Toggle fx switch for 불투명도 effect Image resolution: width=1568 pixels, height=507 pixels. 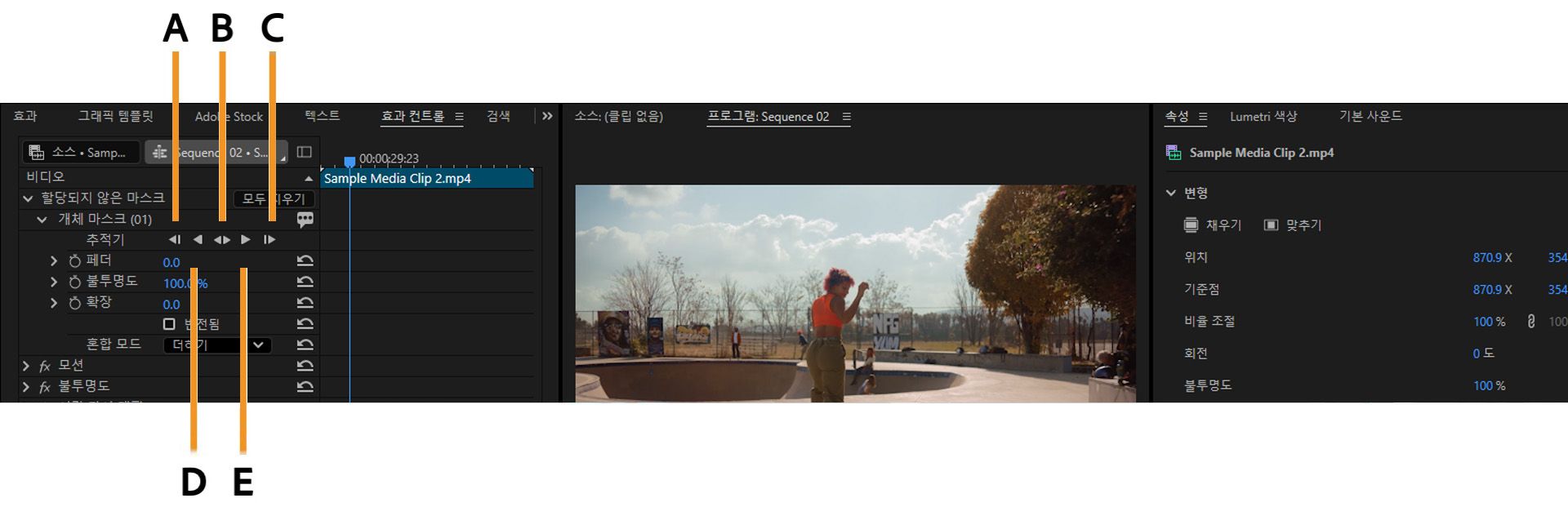click(45, 387)
